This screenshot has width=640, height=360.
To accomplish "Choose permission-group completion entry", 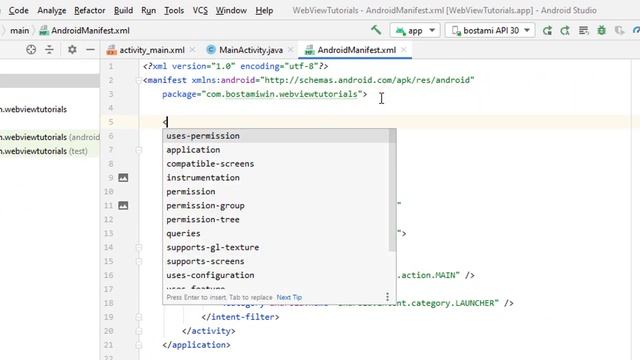I will [276, 205].
